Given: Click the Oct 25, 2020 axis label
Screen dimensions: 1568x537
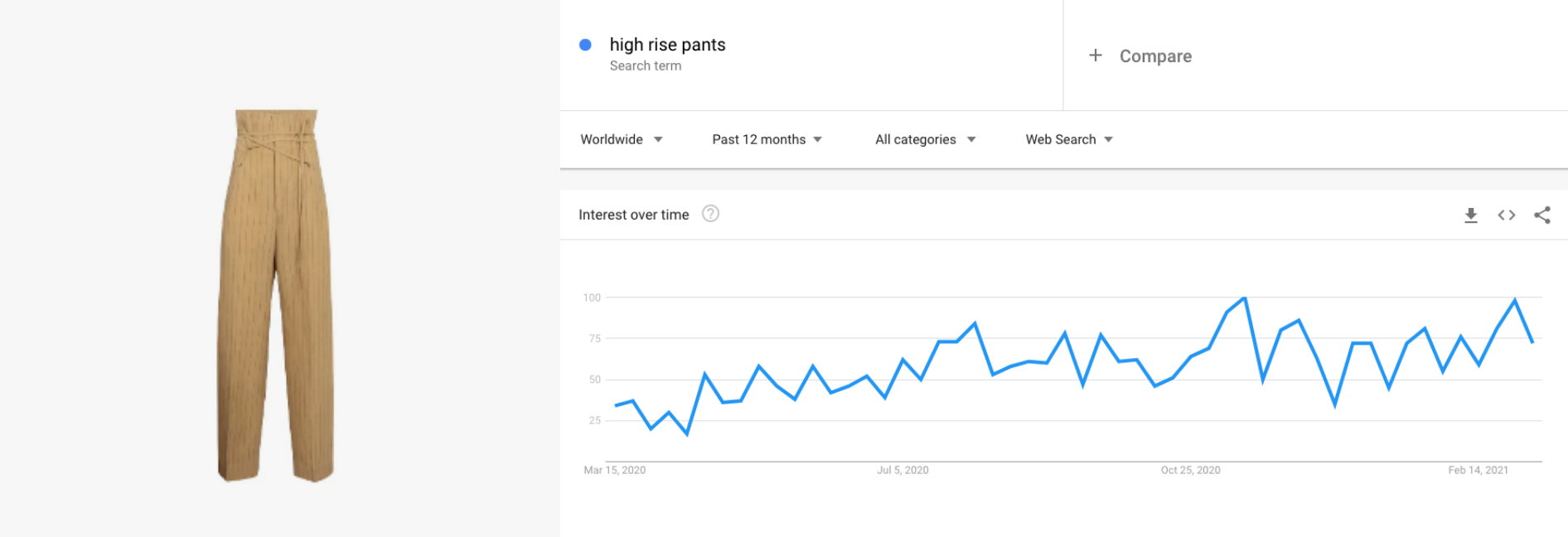Looking at the screenshot, I should click(1190, 470).
